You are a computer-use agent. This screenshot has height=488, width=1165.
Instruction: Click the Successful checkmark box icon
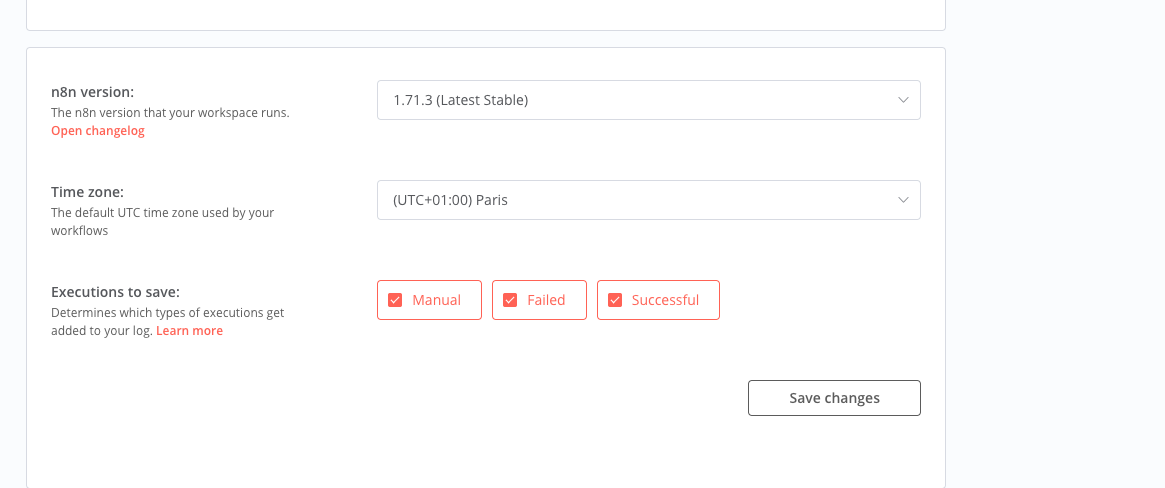[615, 300]
